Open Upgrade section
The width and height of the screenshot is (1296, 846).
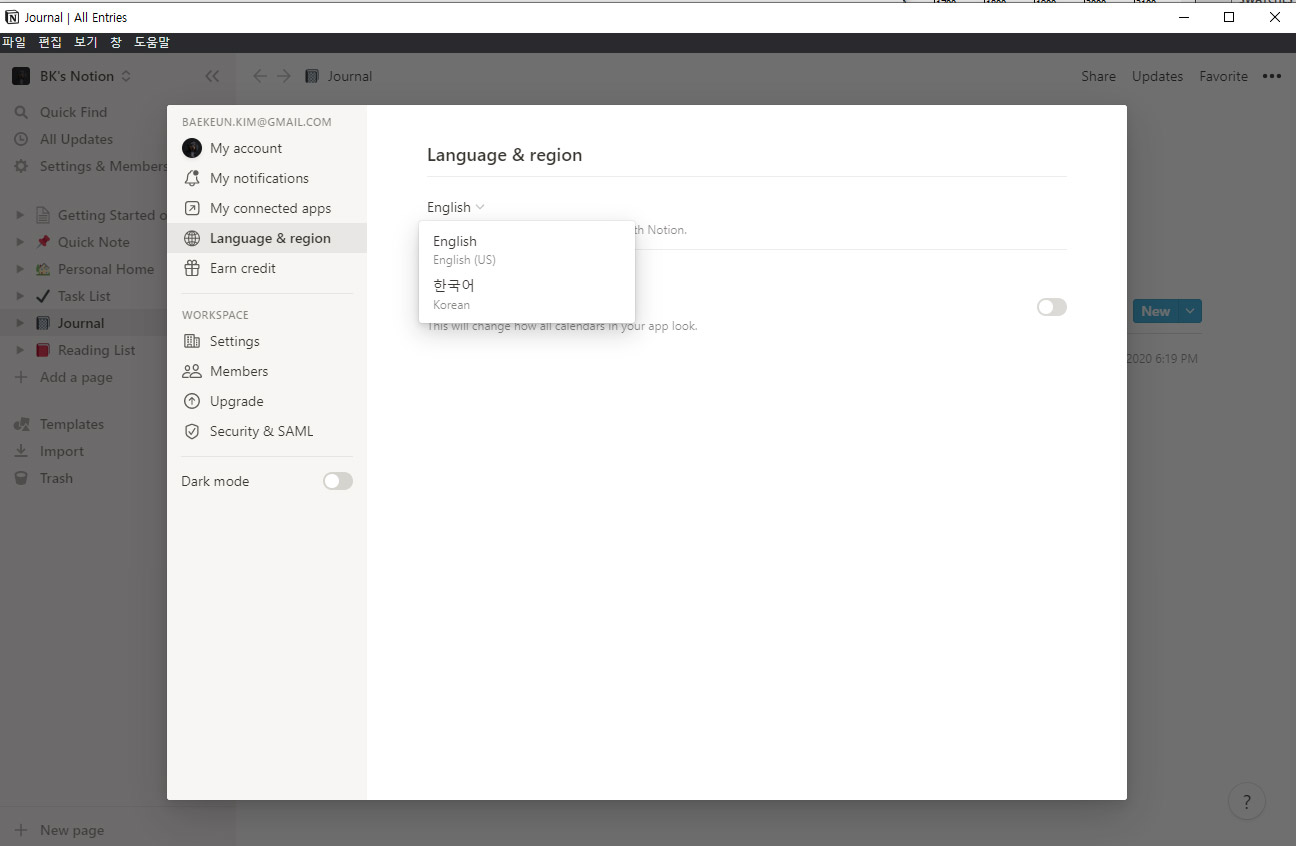[267, 401]
